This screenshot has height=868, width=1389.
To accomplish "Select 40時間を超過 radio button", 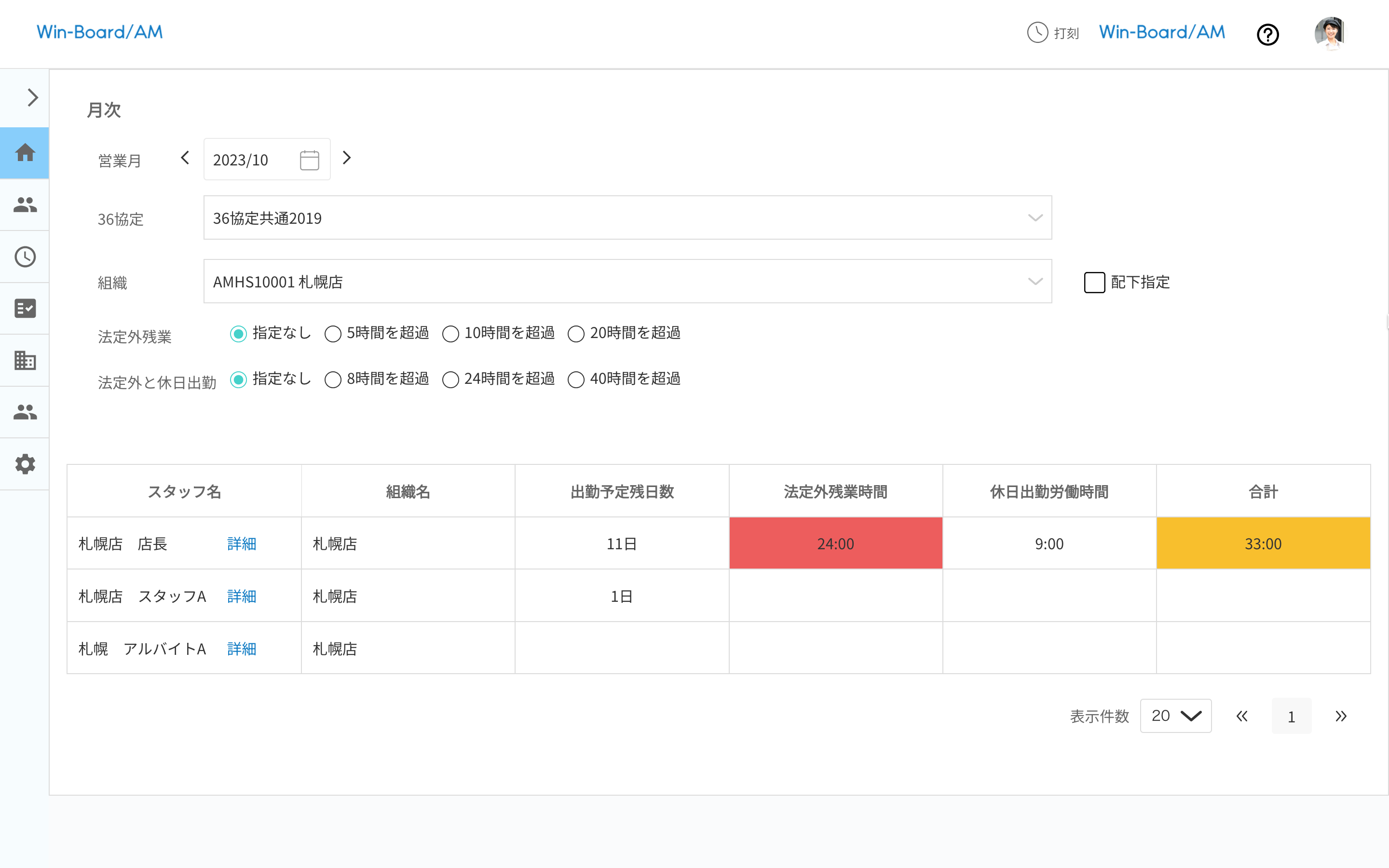I will [576, 380].
